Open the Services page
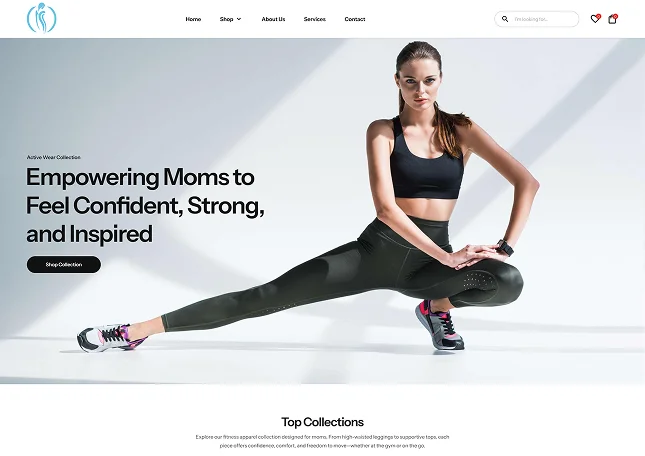645x456 pixels. pos(315,19)
